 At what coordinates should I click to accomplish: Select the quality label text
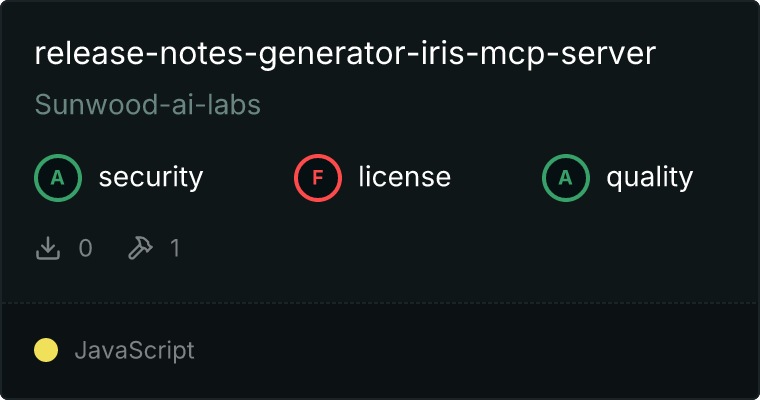649,177
